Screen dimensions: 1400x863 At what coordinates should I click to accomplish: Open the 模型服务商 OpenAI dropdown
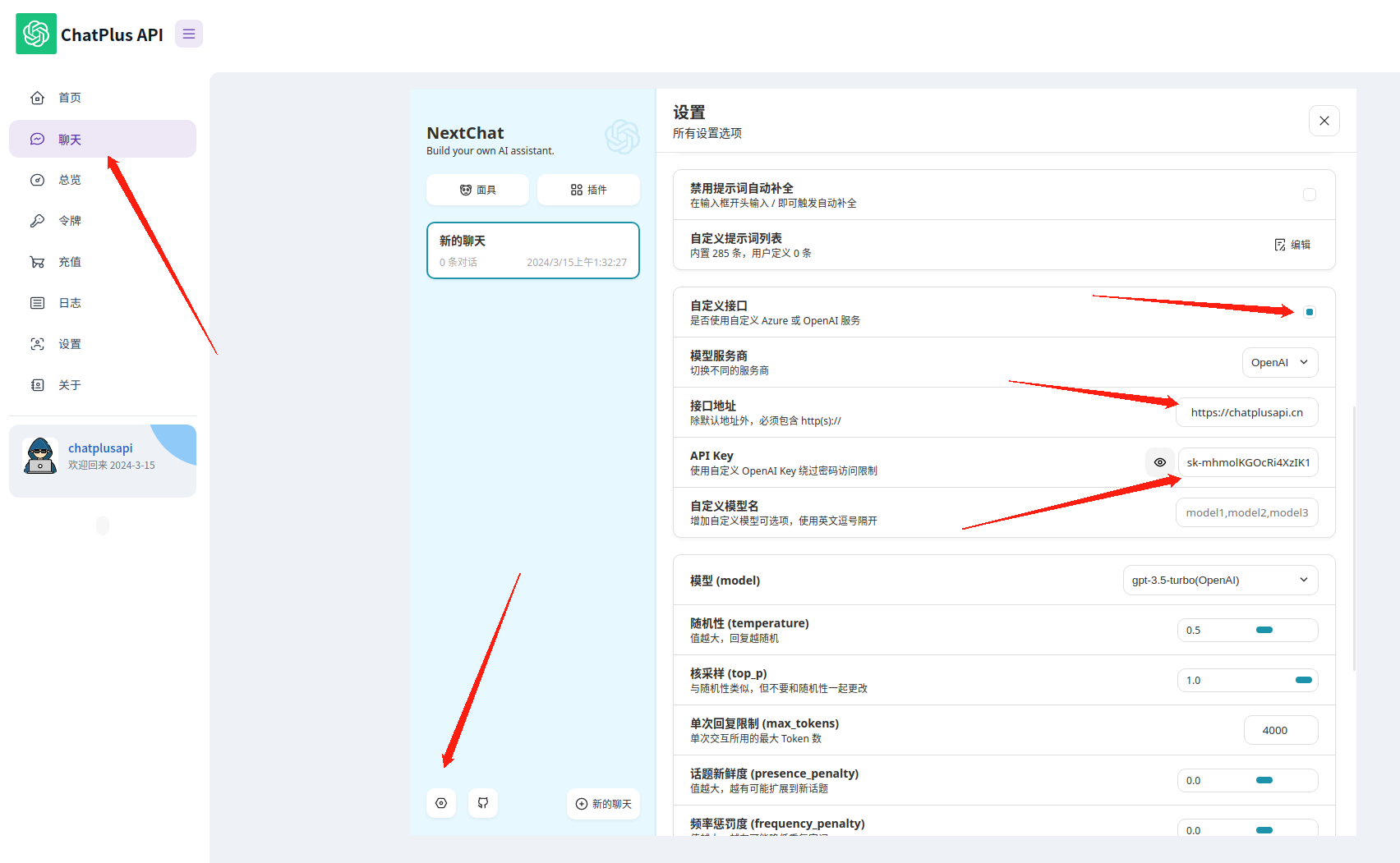pyautogui.click(x=1280, y=362)
